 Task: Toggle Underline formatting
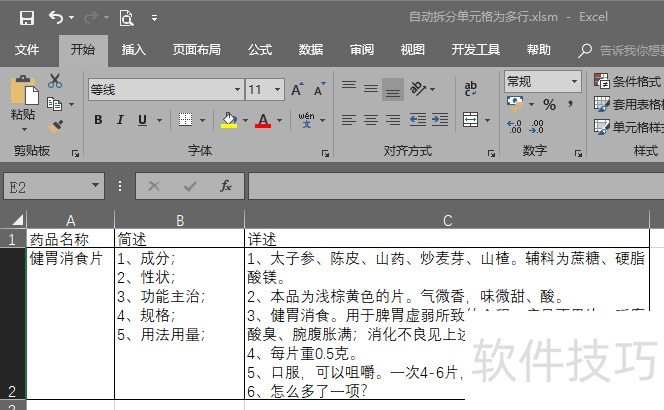[142, 120]
